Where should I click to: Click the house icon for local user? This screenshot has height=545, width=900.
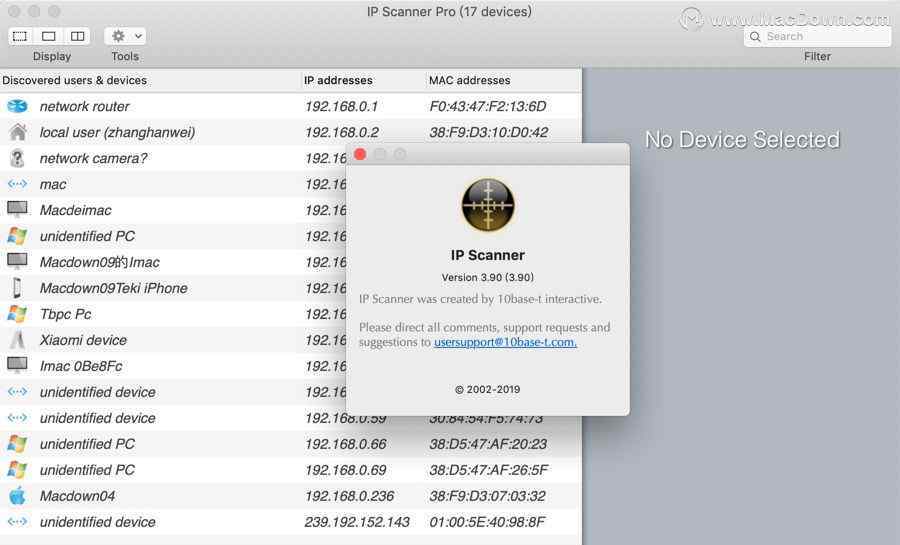(x=18, y=132)
